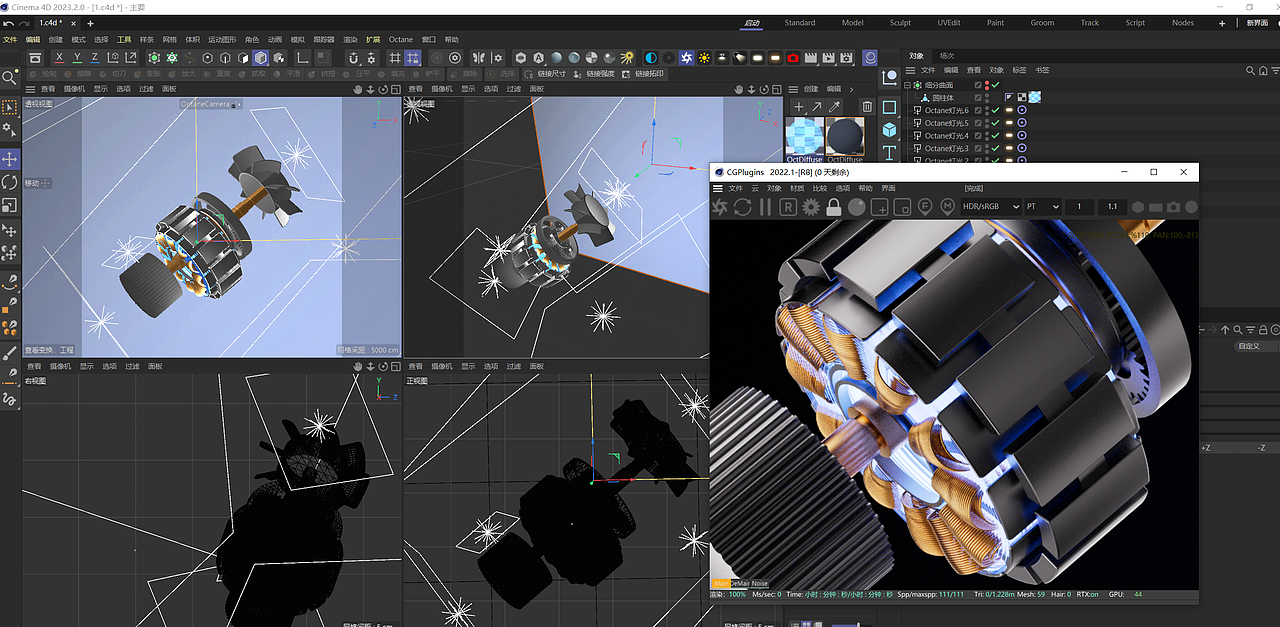
Task: Toggle the enable snap magnet icon
Action: [x=353, y=58]
